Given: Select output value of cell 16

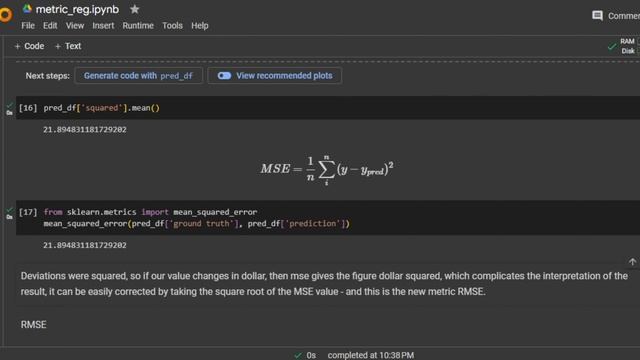Looking at the screenshot, I should (x=85, y=130).
